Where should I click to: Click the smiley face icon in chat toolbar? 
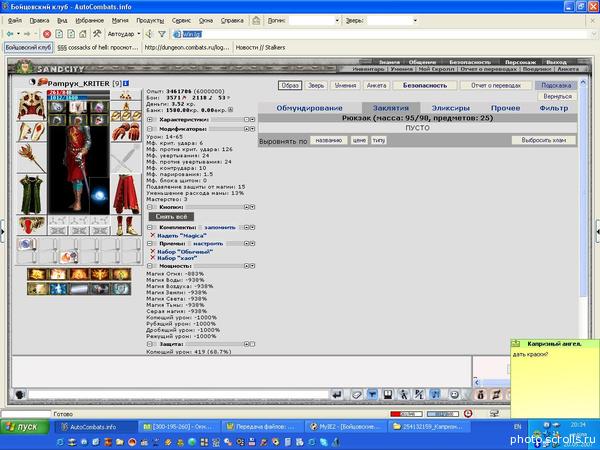[x=454, y=394]
